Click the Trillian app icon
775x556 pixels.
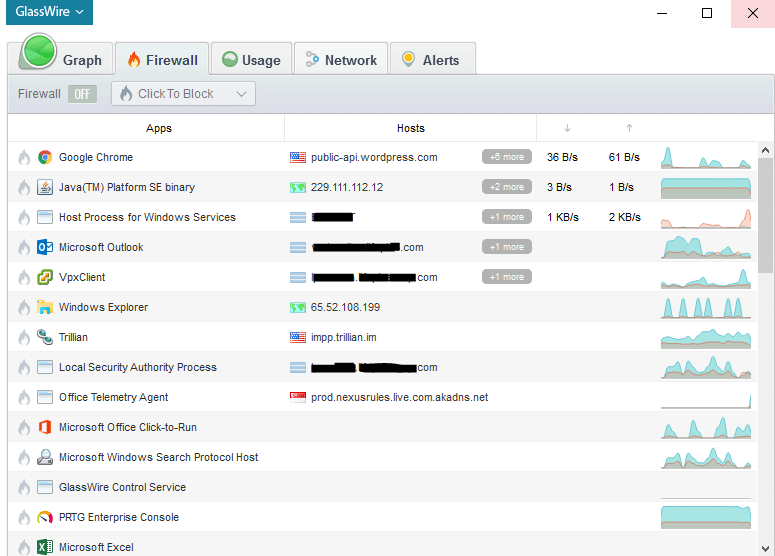[45, 337]
